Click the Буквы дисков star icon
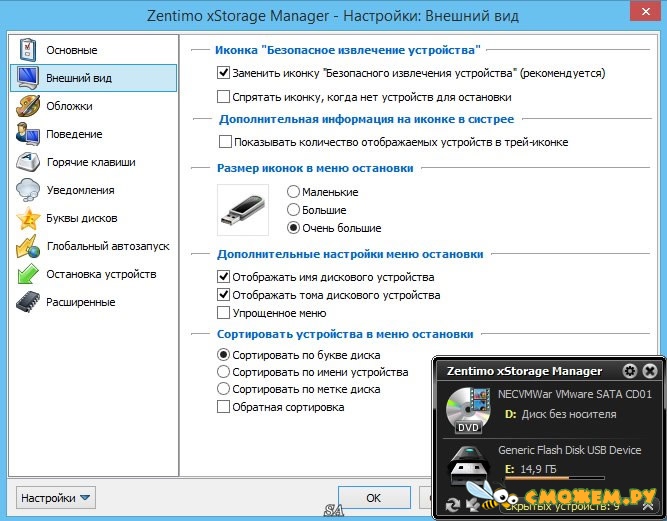The width and height of the screenshot is (667, 521). click(28, 218)
